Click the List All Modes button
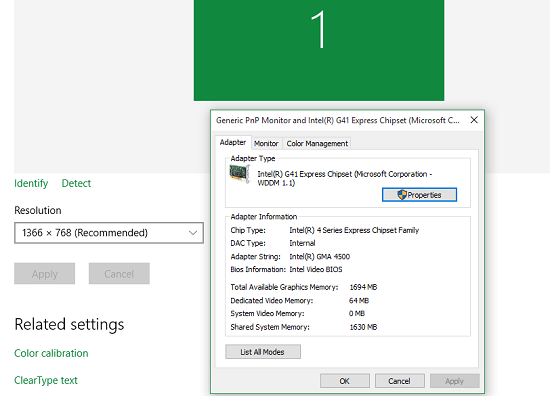The image size is (550, 396). [263, 352]
